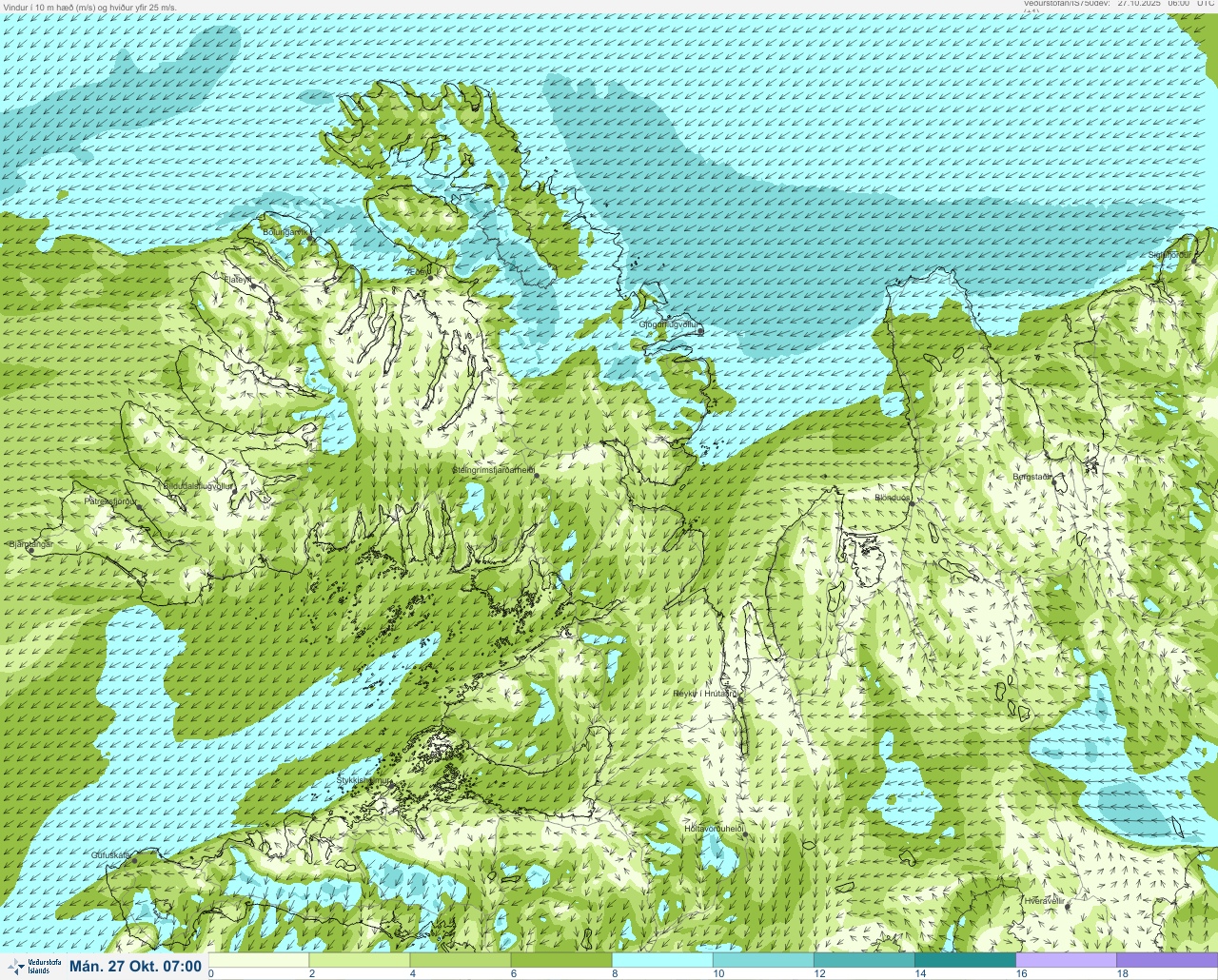Click the purple legend swatch above 18 m/s
The height and width of the screenshot is (980, 1218).
(x=1167, y=960)
